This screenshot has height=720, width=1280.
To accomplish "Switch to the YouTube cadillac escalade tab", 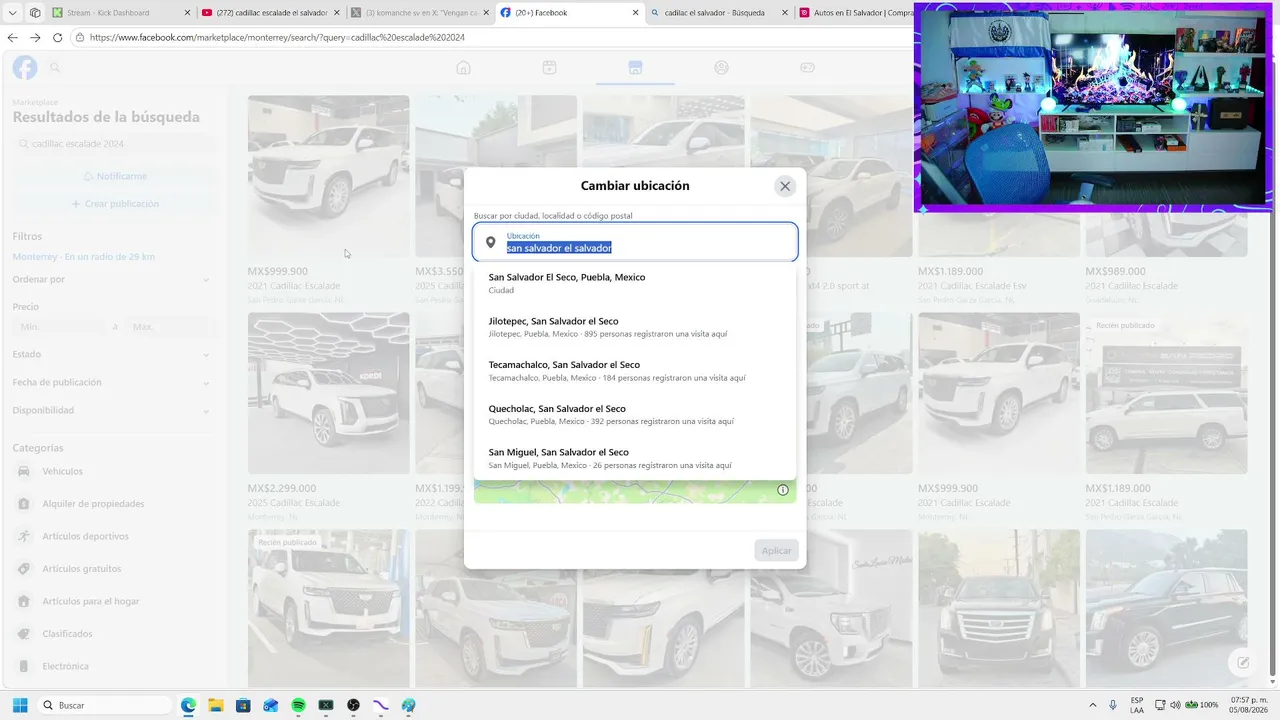I will tap(270, 13).
